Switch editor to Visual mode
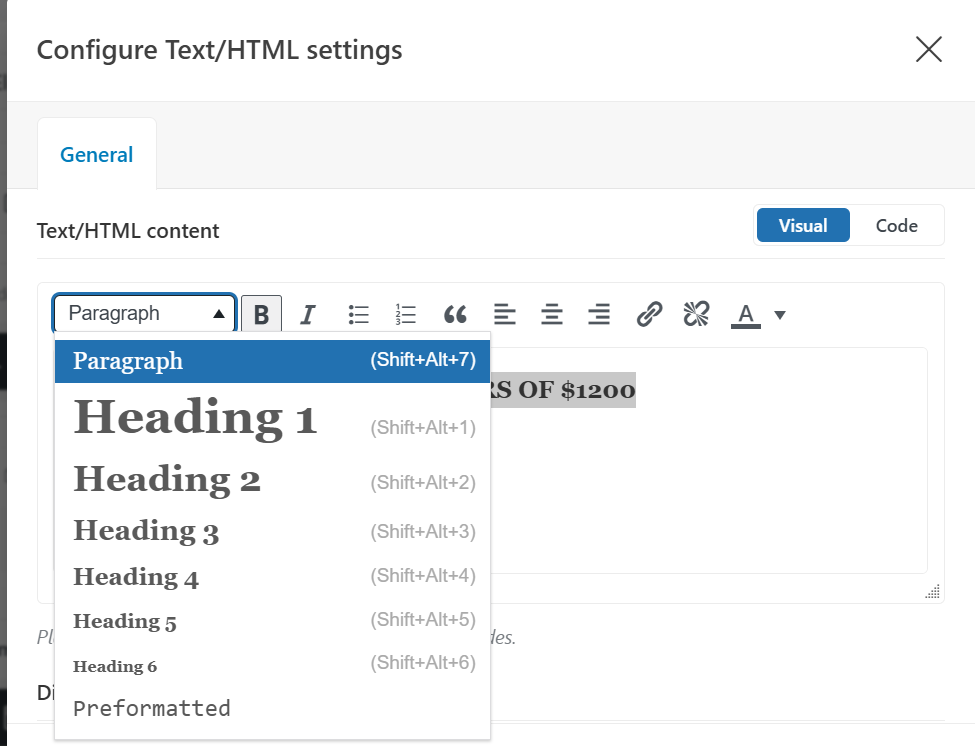 click(x=803, y=225)
